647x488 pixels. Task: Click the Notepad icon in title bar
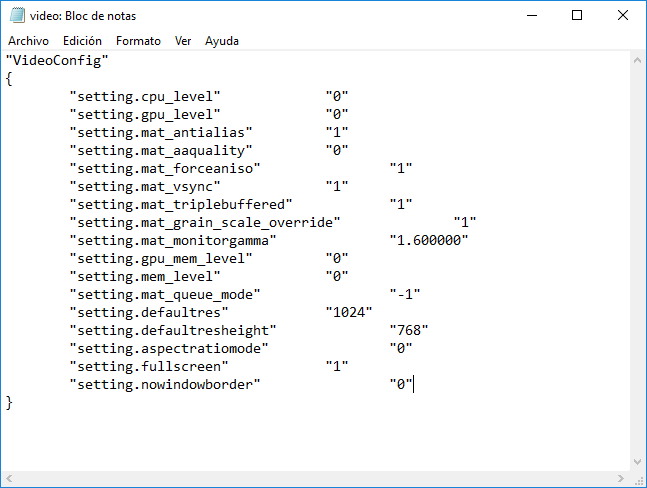coord(17,16)
